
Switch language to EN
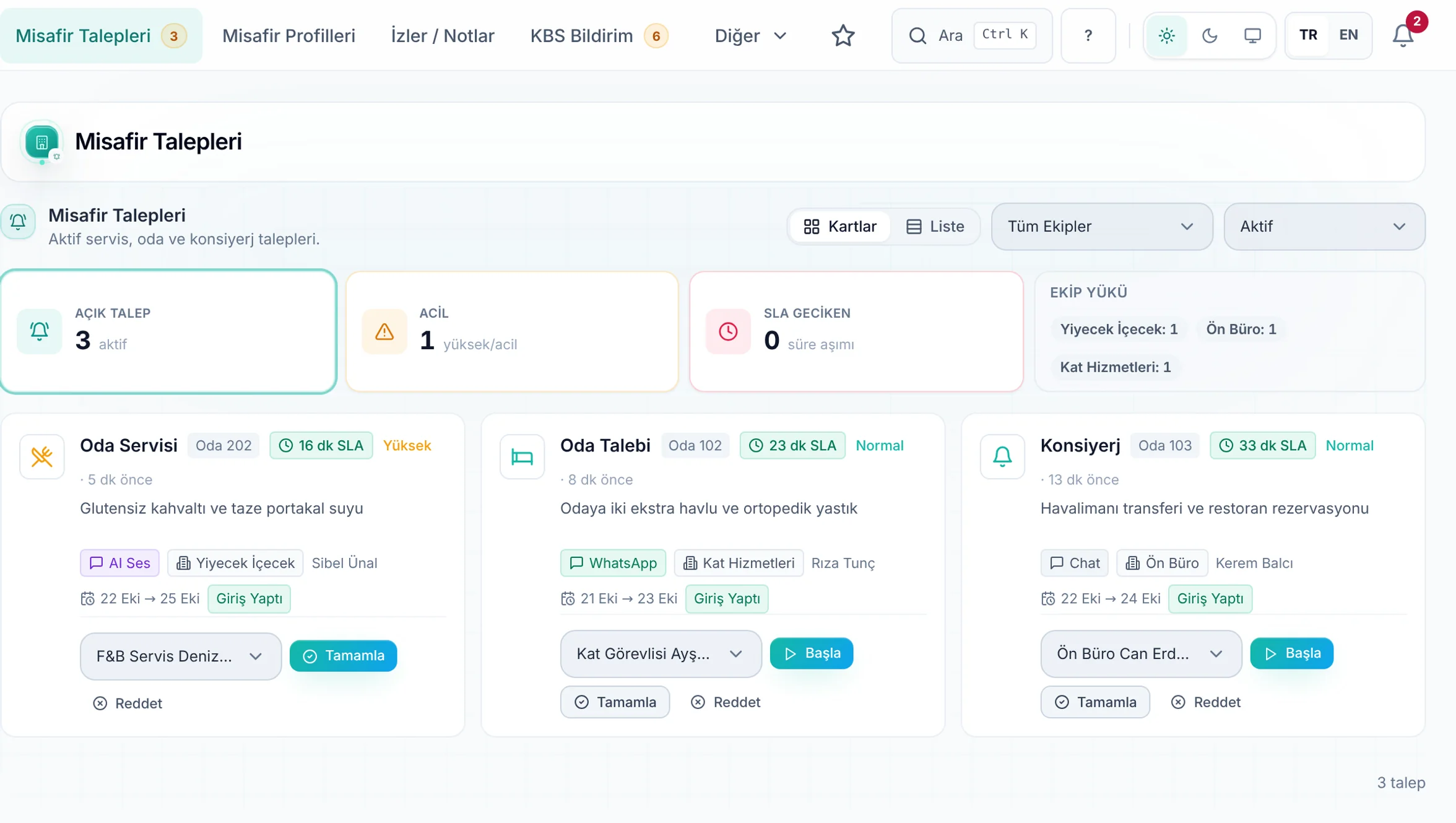1348,35
